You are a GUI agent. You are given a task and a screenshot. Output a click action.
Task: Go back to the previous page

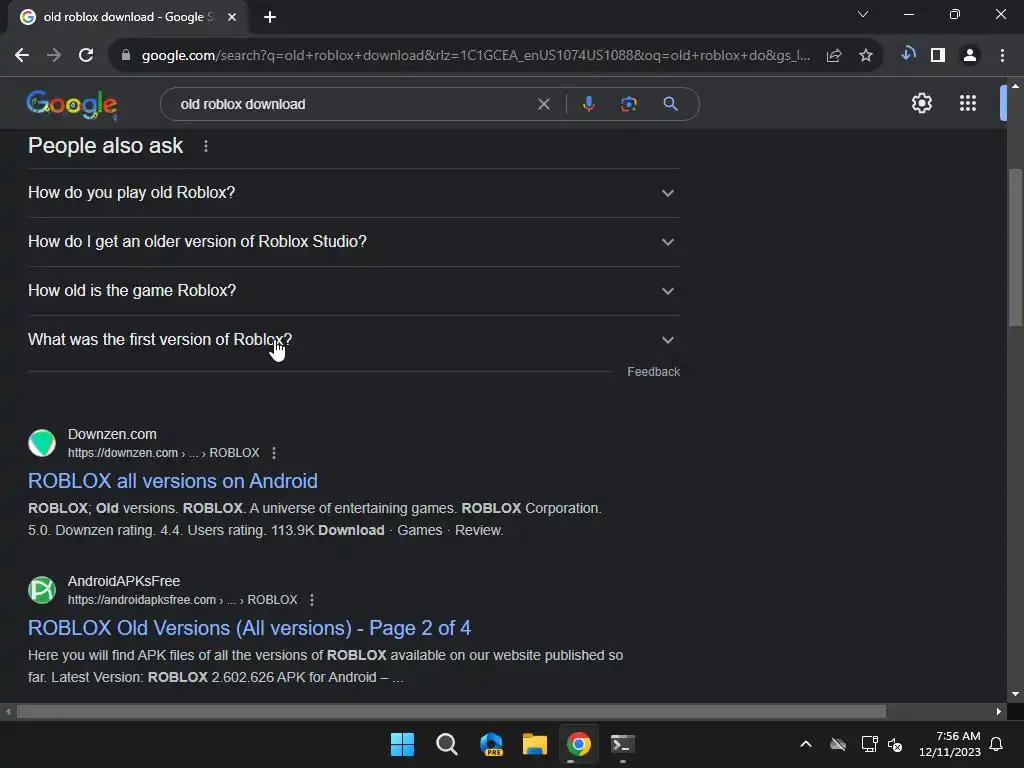click(x=22, y=56)
